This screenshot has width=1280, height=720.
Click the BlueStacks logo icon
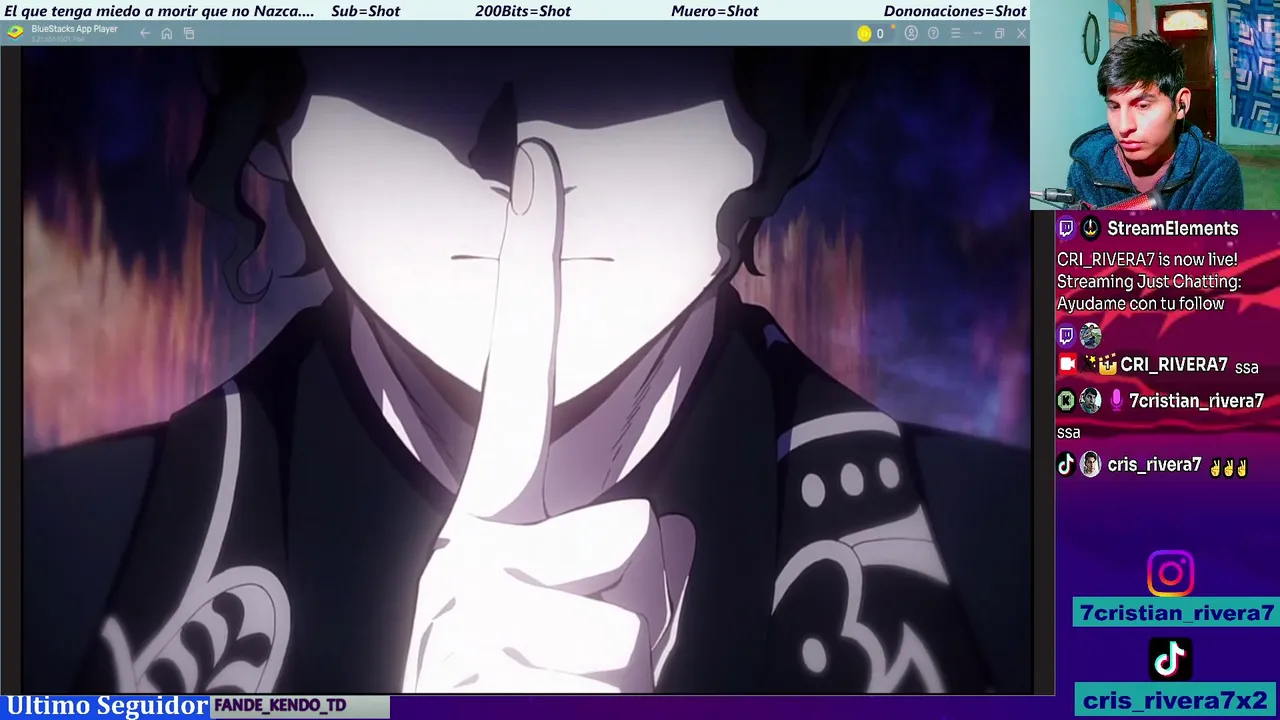(x=14, y=32)
